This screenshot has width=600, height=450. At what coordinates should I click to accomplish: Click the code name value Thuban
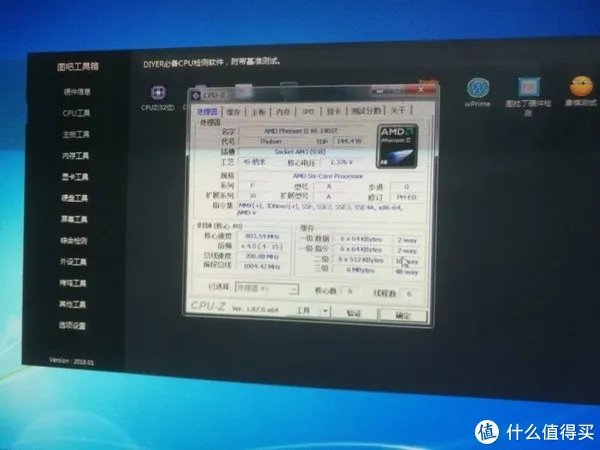(x=271, y=141)
